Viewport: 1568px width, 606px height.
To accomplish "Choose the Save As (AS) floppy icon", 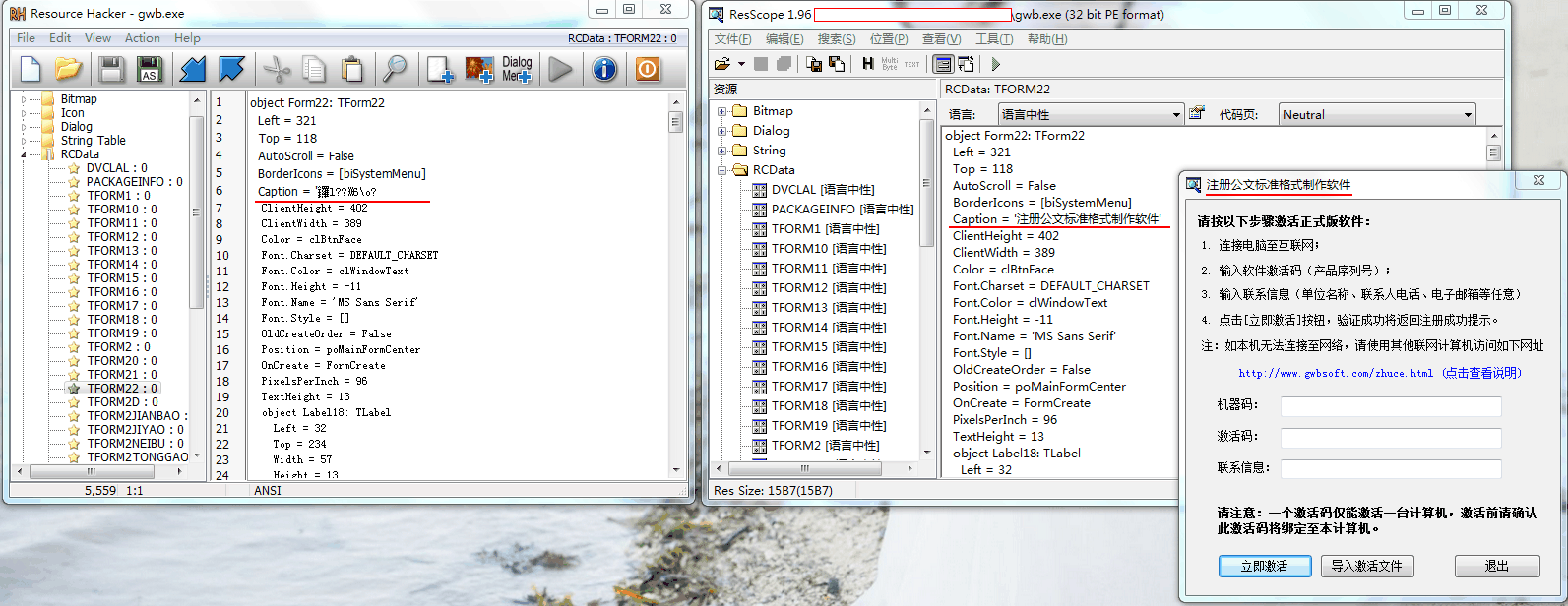I will (x=149, y=69).
